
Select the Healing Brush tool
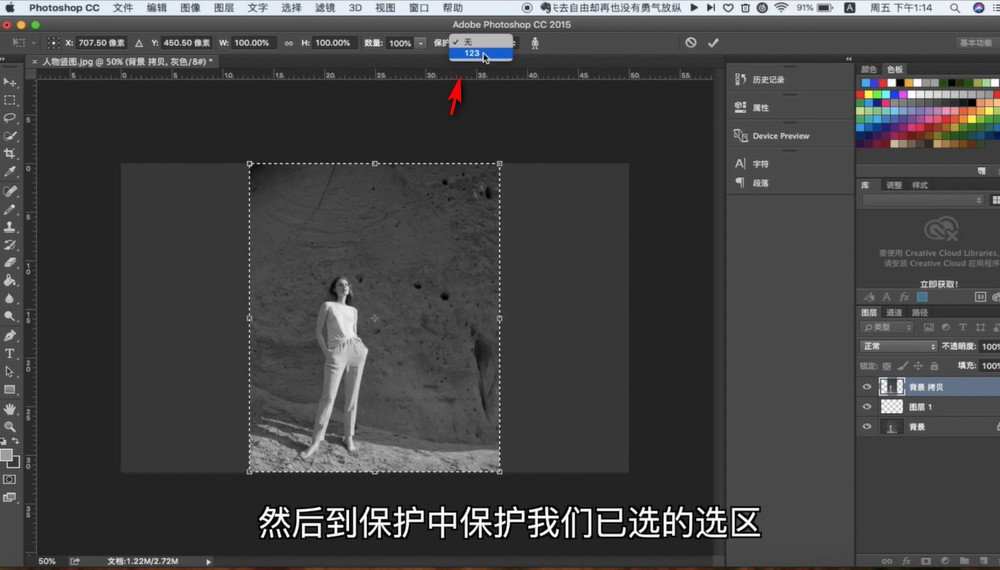coord(10,191)
